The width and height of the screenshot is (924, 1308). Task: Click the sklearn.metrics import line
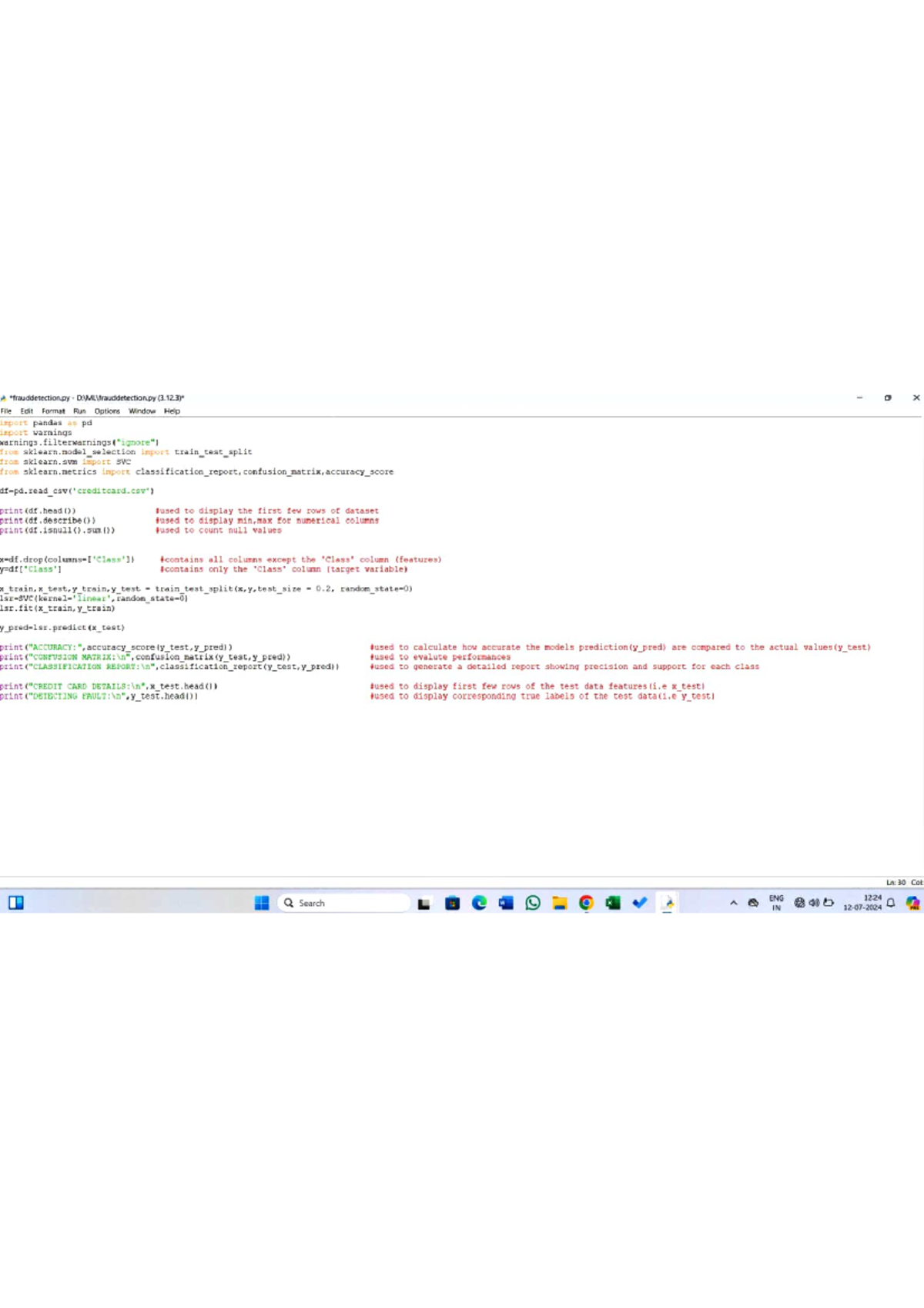point(197,472)
